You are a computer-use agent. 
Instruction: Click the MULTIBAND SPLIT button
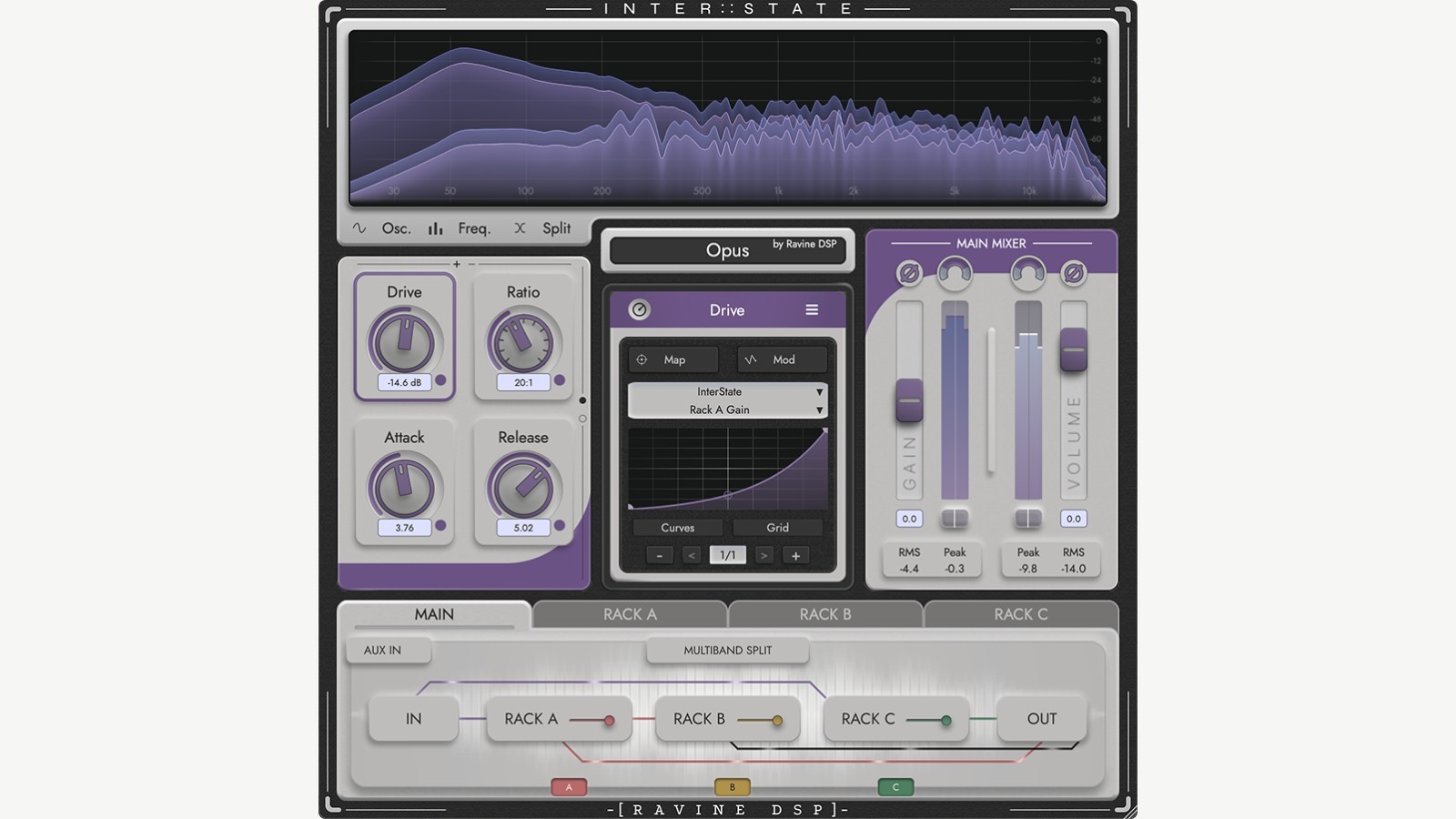click(727, 650)
